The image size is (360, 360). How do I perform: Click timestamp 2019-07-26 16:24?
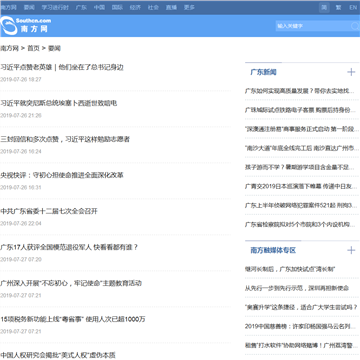tap(21, 152)
